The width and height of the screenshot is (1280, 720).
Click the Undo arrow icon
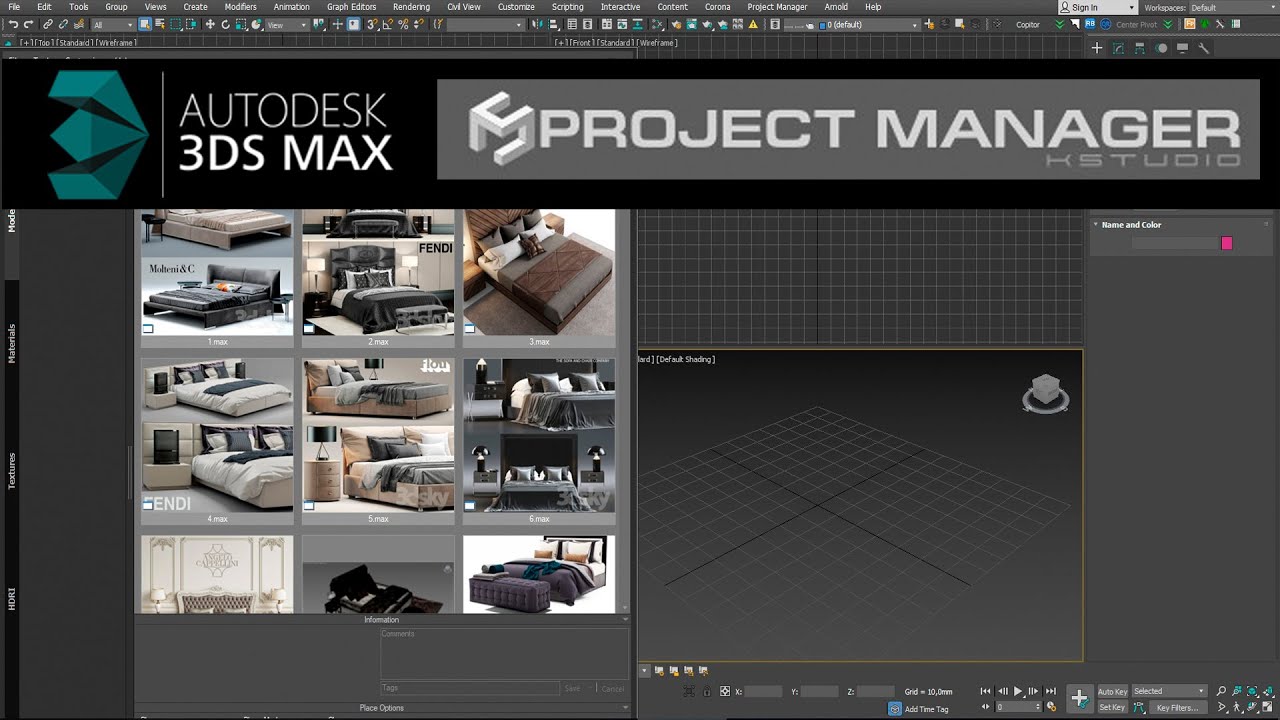(x=13, y=24)
